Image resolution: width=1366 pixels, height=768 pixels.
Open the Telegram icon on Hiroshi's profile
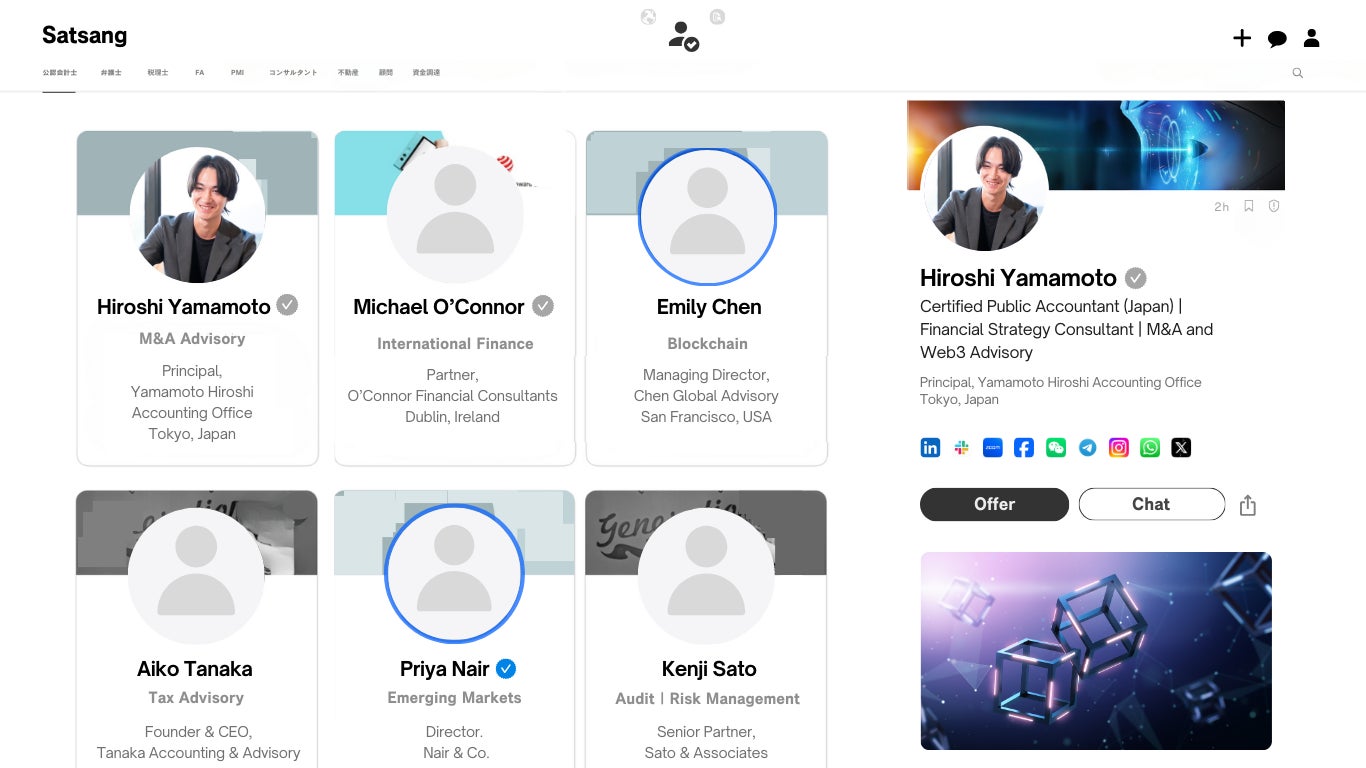tap(1087, 448)
